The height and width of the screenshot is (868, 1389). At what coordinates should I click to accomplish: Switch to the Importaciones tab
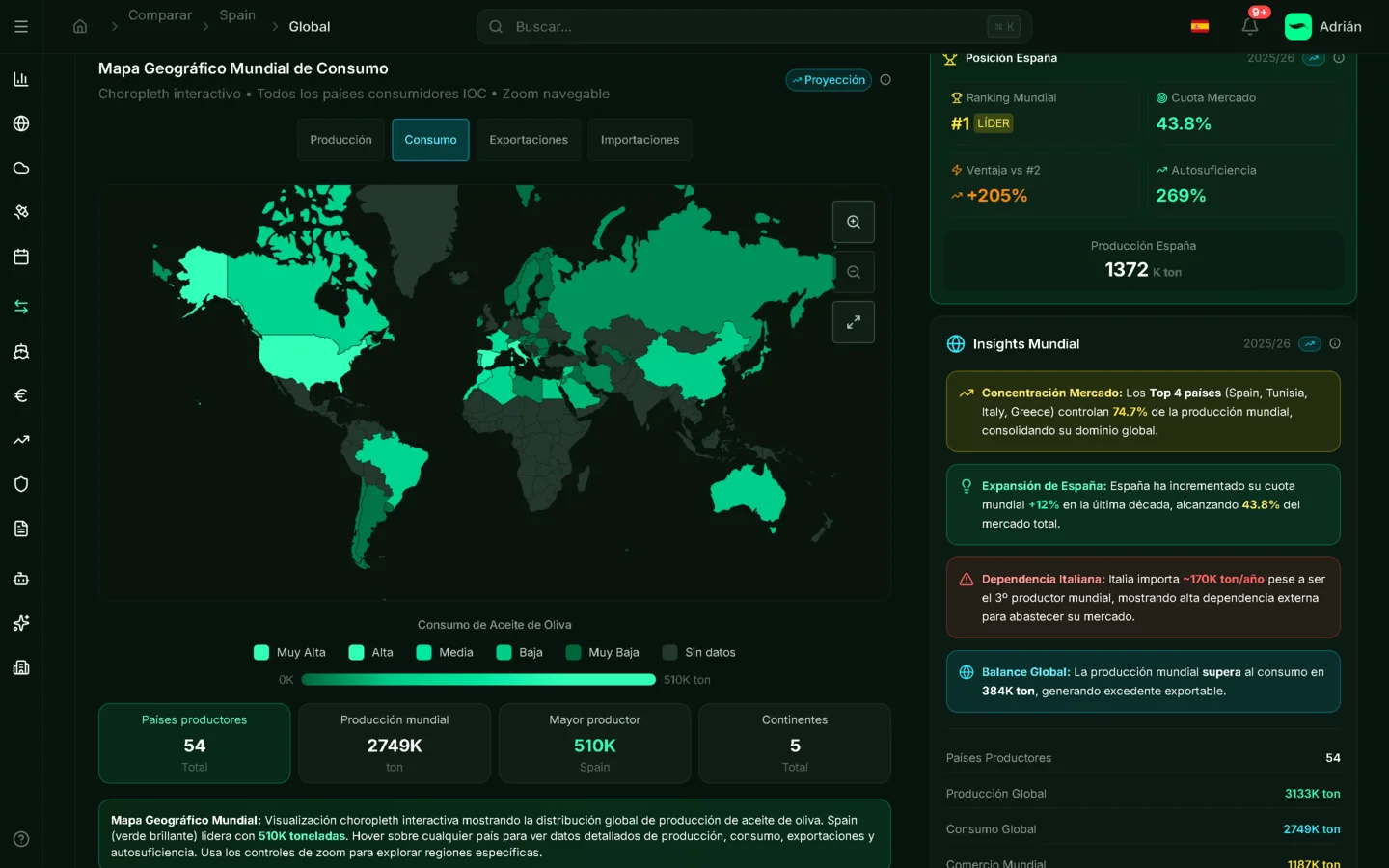click(x=640, y=140)
